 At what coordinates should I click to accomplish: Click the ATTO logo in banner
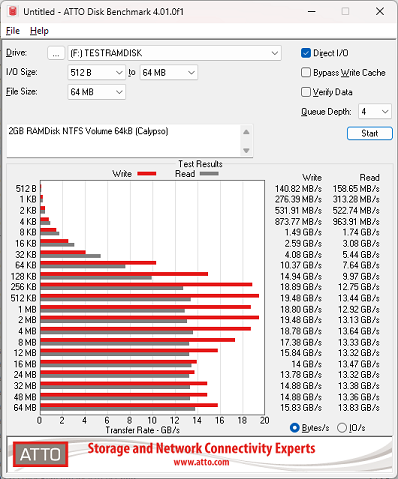41,454
